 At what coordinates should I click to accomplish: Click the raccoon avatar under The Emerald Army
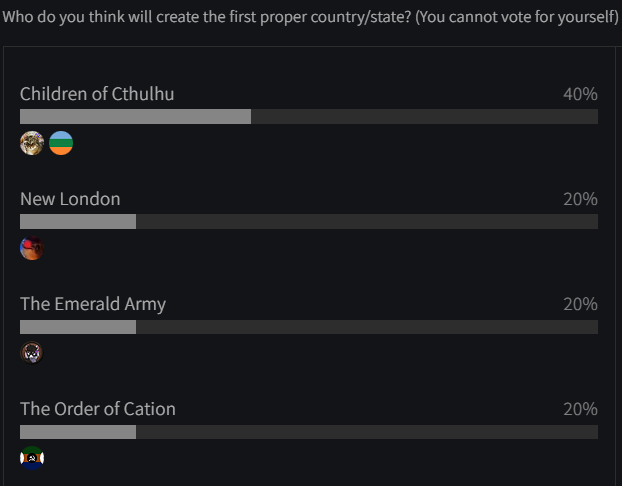click(32, 353)
